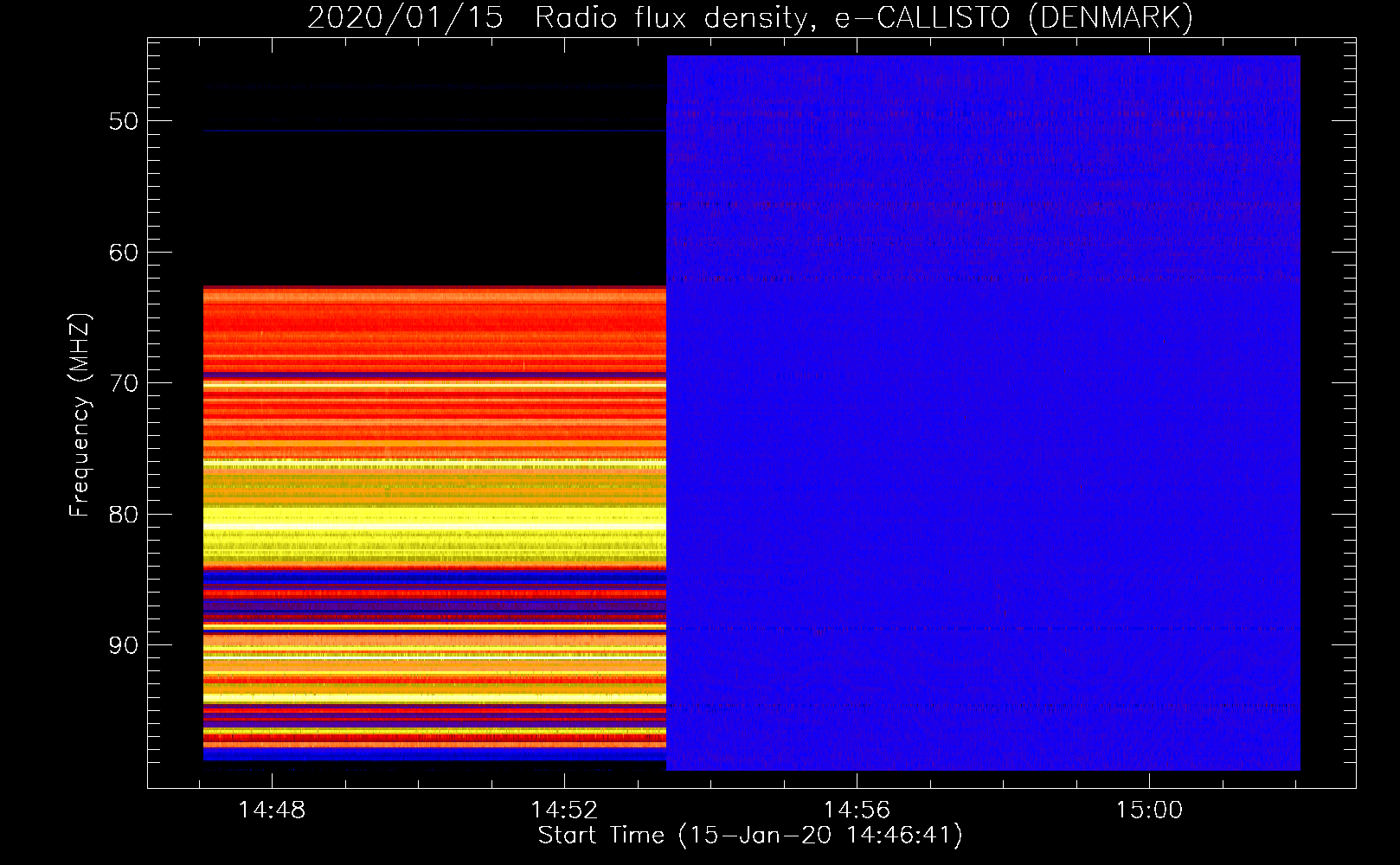Click the 14:48 time tick label
The height and width of the screenshot is (865, 1400).
point(272,811)
